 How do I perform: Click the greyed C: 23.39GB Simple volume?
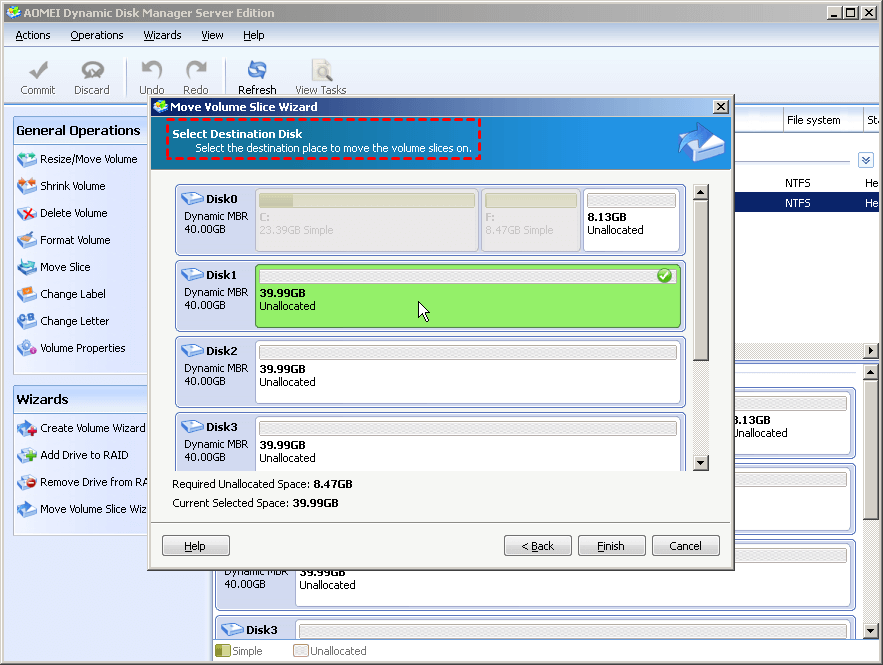coord(367,220)
